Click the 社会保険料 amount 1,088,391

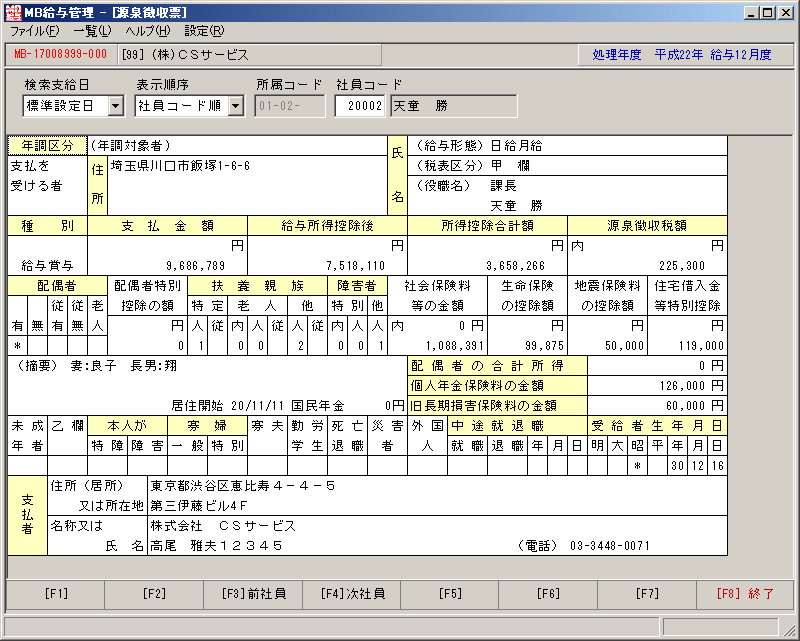[x=455, y=346]
